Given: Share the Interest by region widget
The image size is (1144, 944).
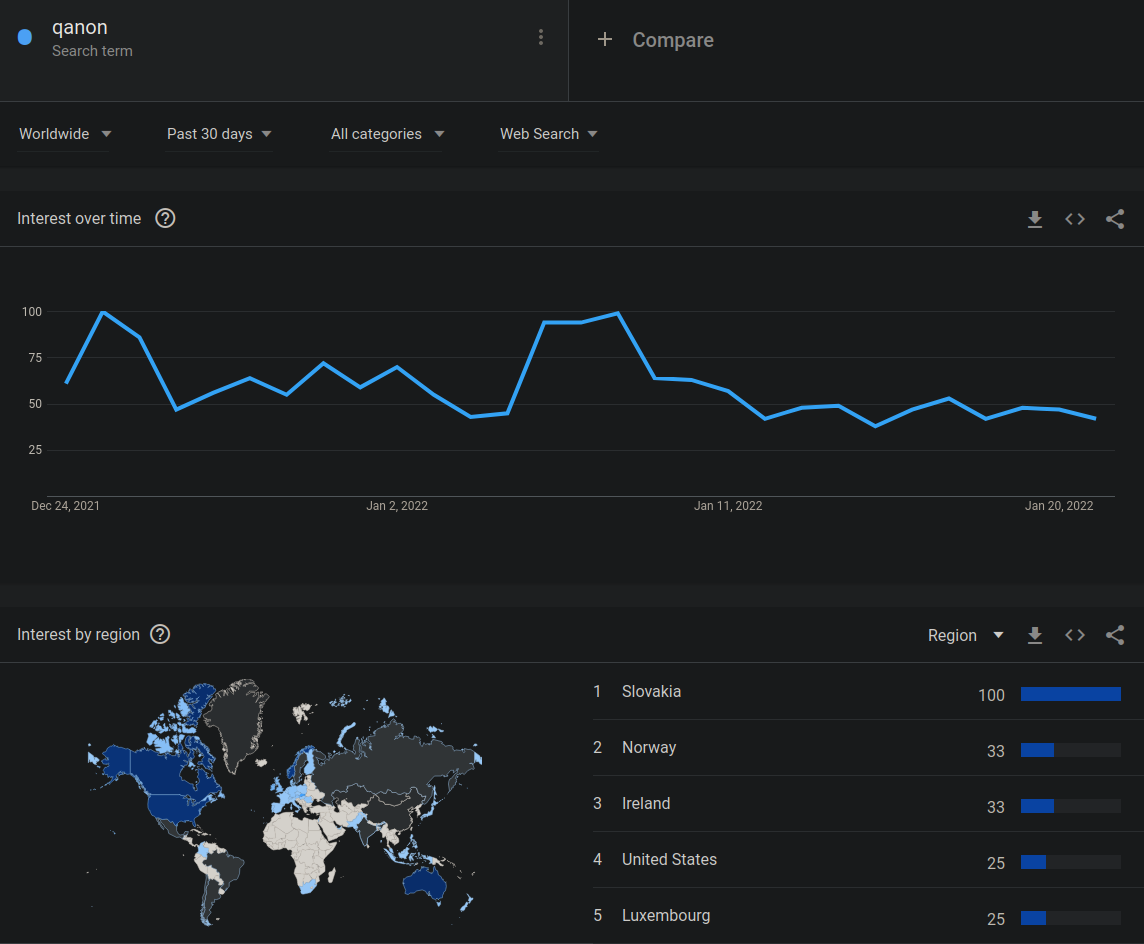Looking at the screenshot, I should [x=1115, y=635].
